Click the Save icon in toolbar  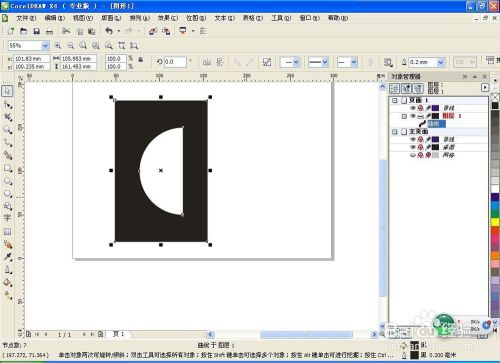36,31
